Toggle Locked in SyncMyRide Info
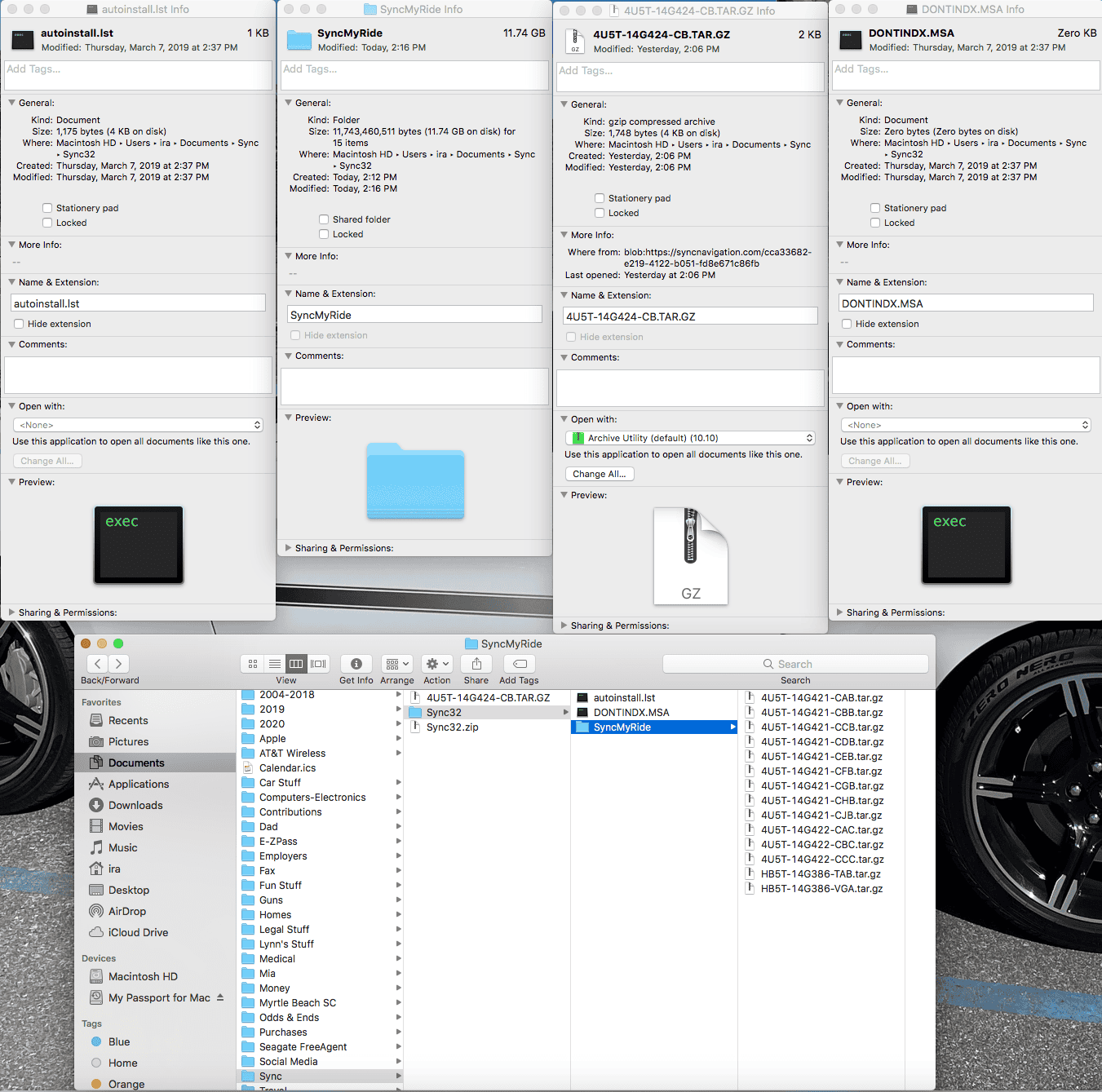The height and width of the screenshot is (1092, 1102). pyautogui.click(x=324, y=234)
